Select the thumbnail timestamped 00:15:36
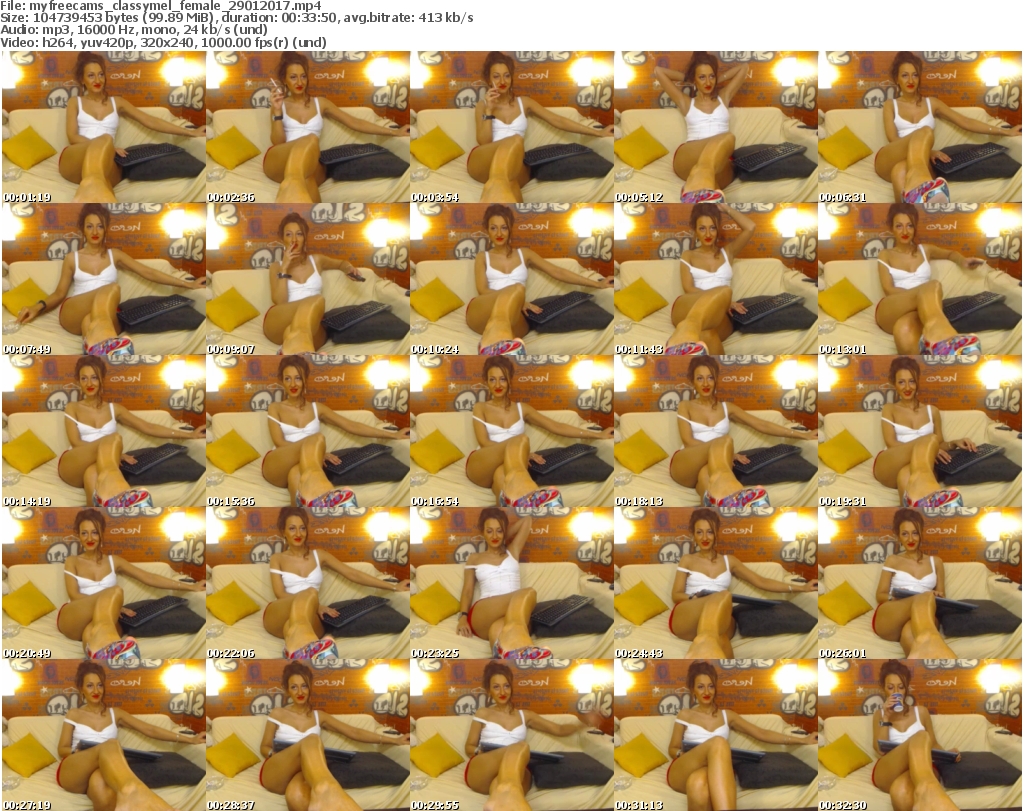The image size is (1024, 811). click(x=308, y=431)
